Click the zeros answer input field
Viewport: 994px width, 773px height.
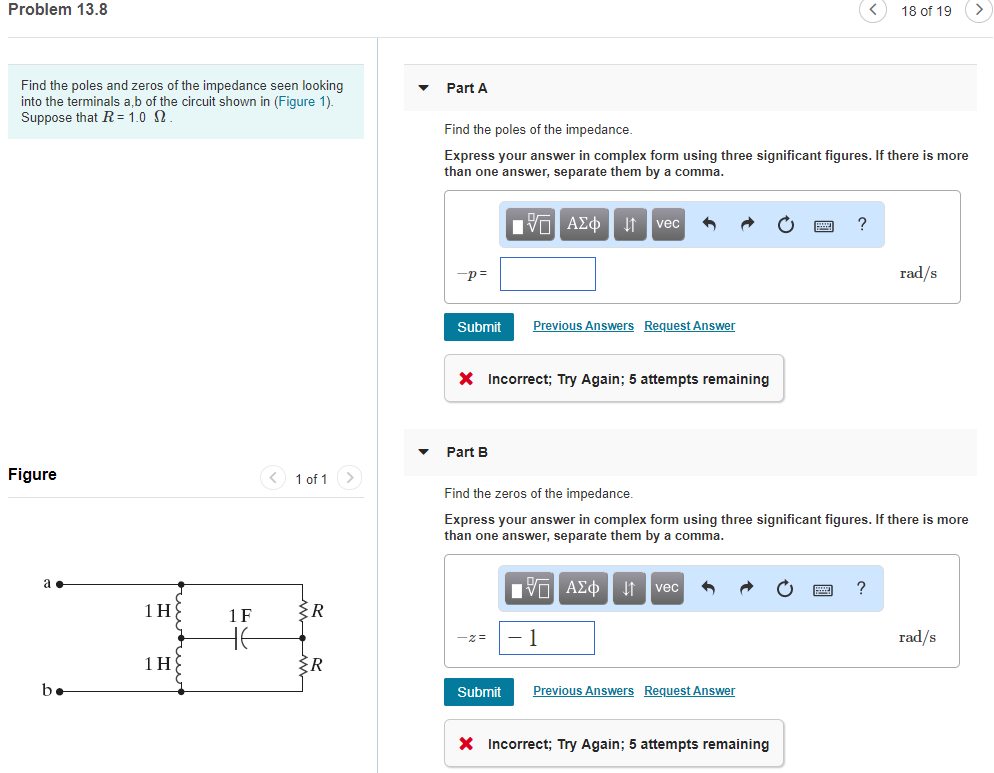pyautogui.click(x=547, y=638)
